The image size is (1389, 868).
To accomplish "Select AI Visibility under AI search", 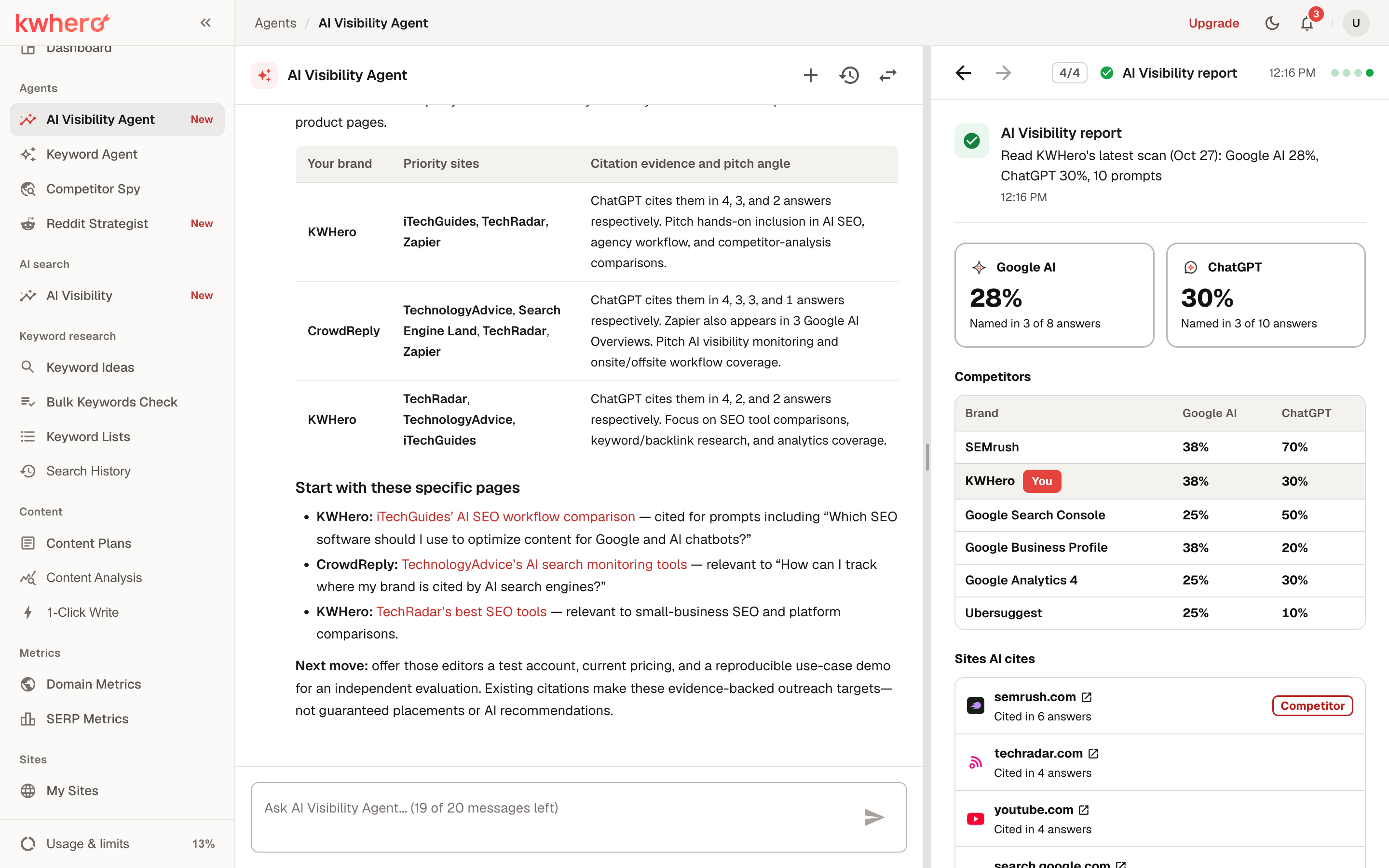I will 117,295.
